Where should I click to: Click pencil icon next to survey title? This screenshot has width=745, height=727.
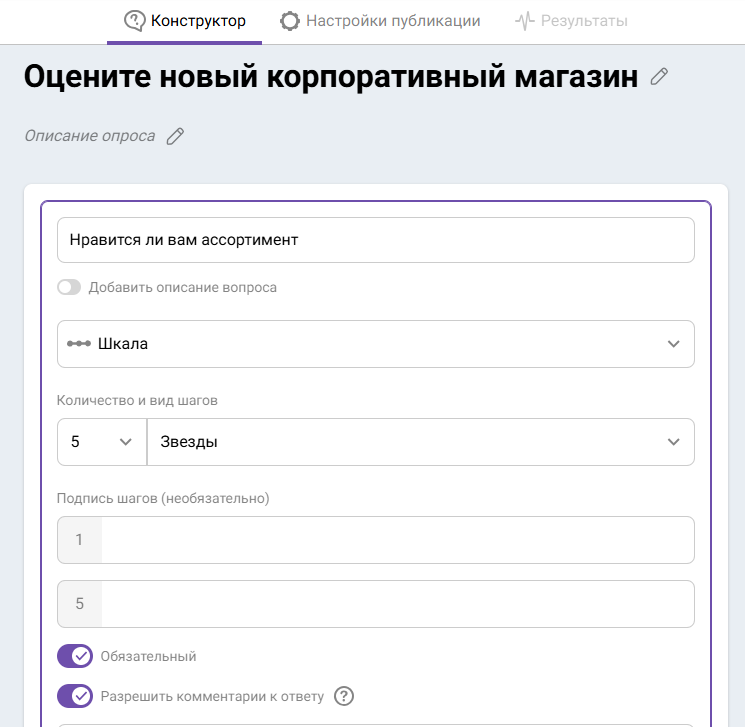(659, 77)
